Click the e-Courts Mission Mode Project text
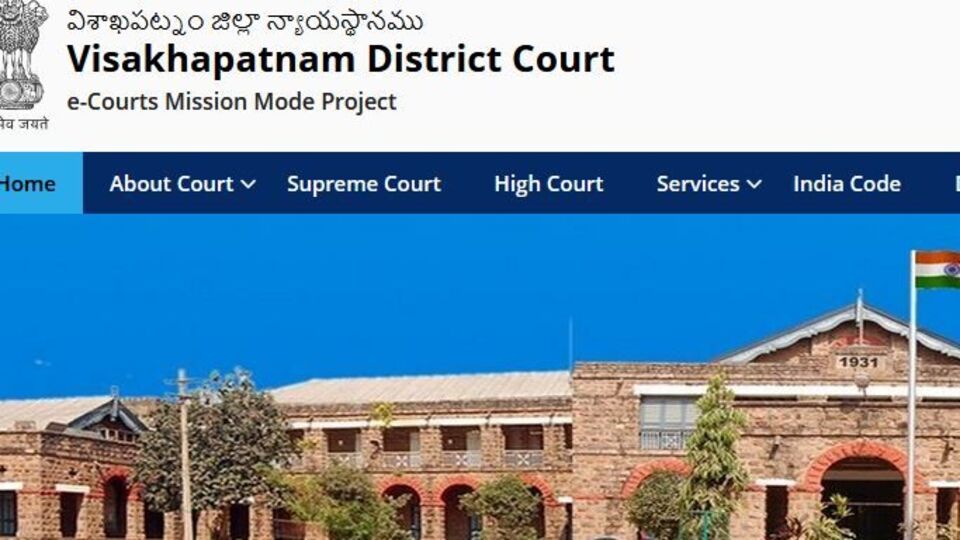The image size is (960, 540). (x=231, y=102)
